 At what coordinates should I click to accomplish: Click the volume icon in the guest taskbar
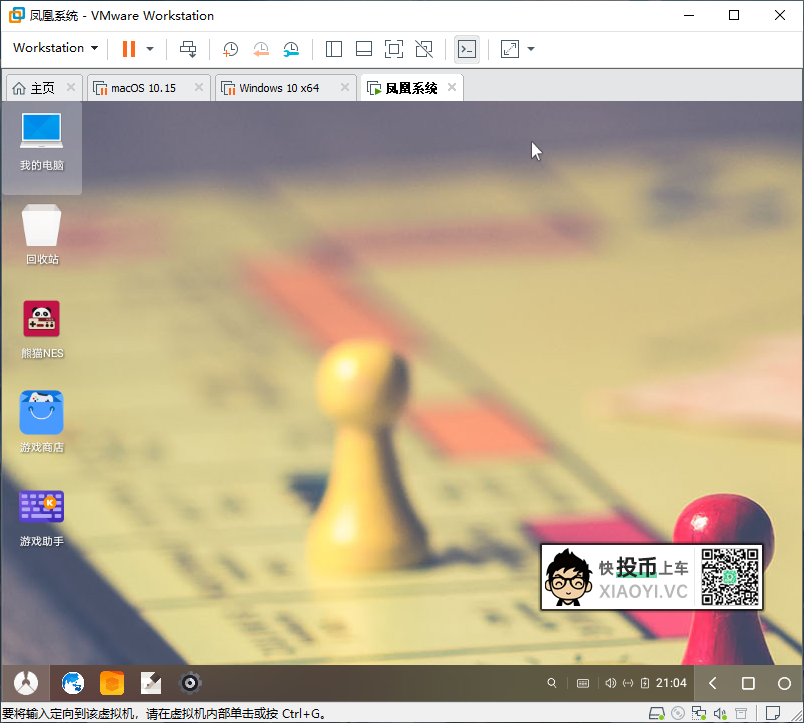(x=610, y=683)
